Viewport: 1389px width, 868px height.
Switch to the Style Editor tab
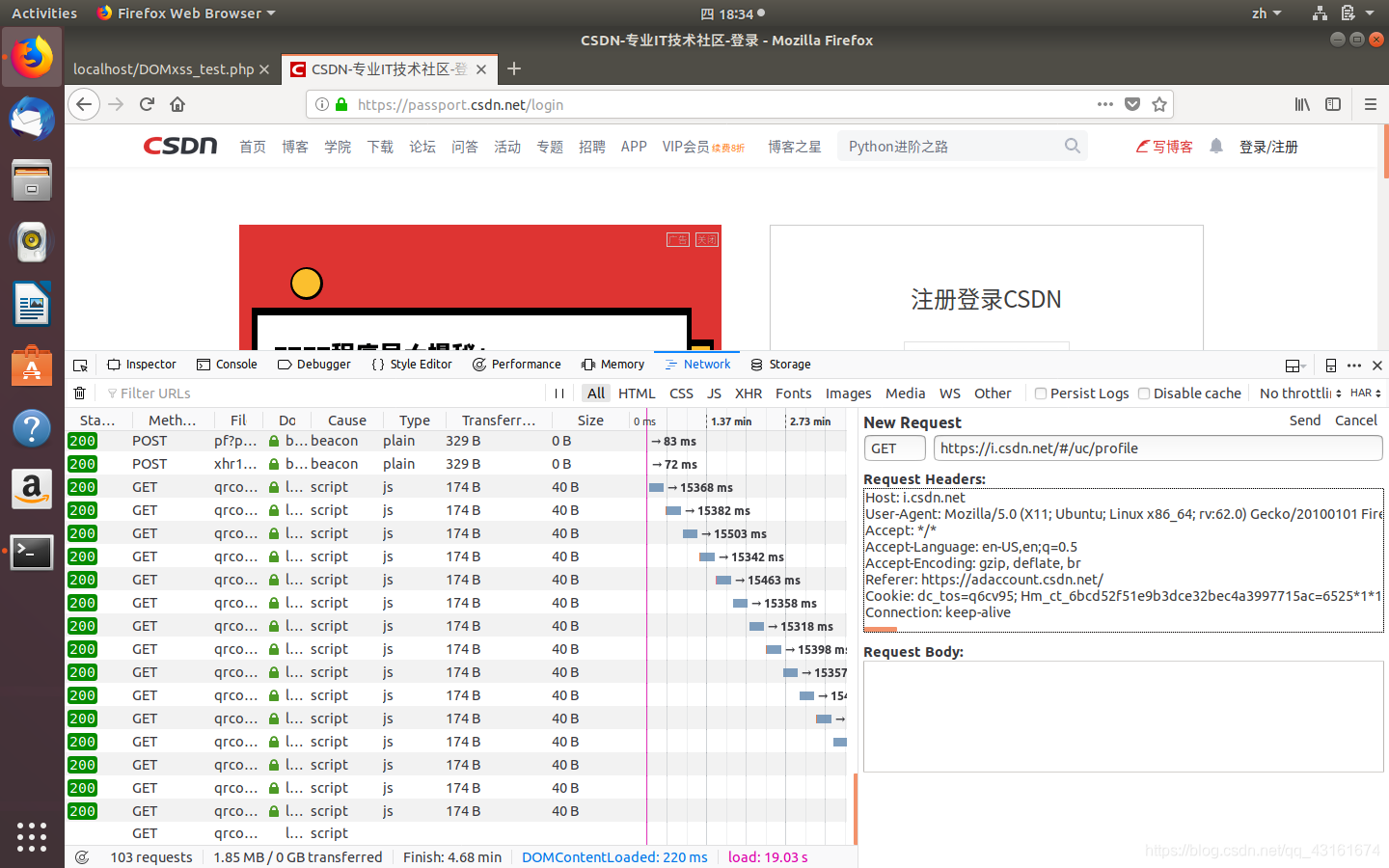411,365
